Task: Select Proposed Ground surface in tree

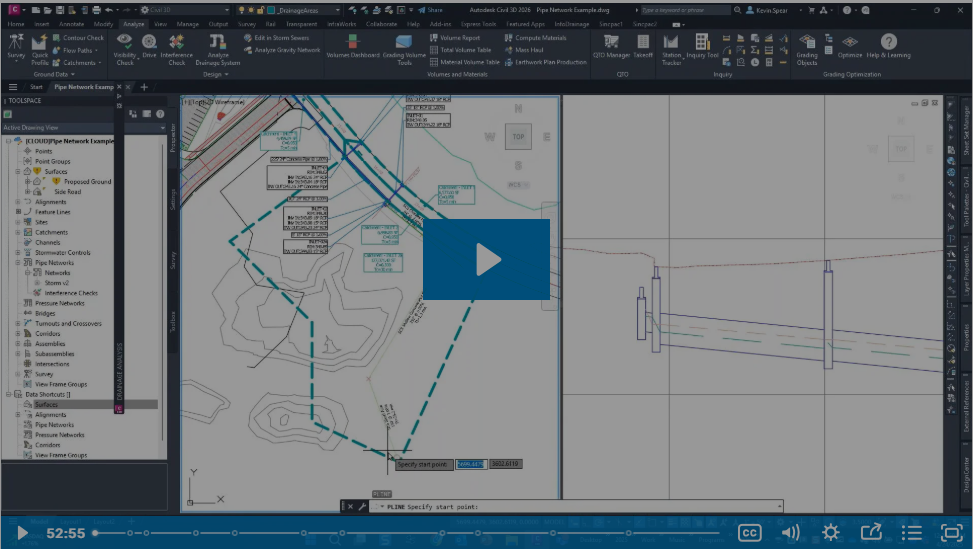Action: tap(87, 182)
